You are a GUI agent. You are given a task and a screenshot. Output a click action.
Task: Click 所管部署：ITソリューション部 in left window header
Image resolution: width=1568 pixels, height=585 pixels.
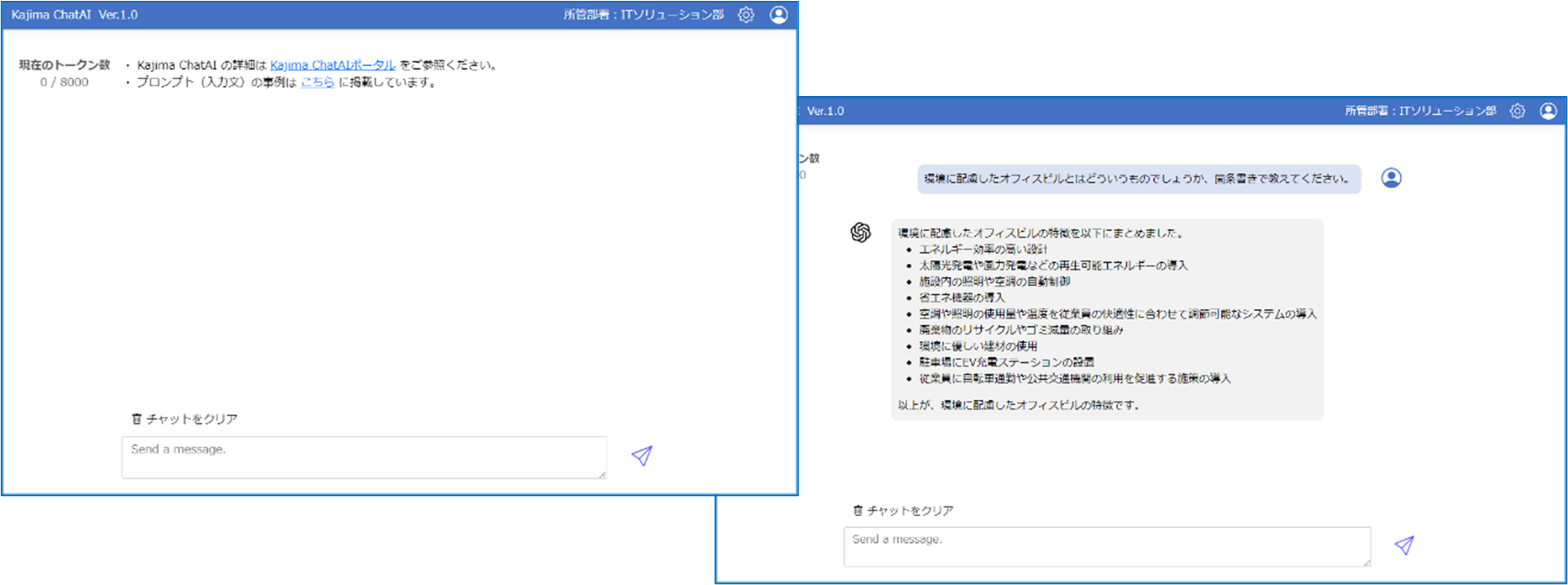click(643, 15)
